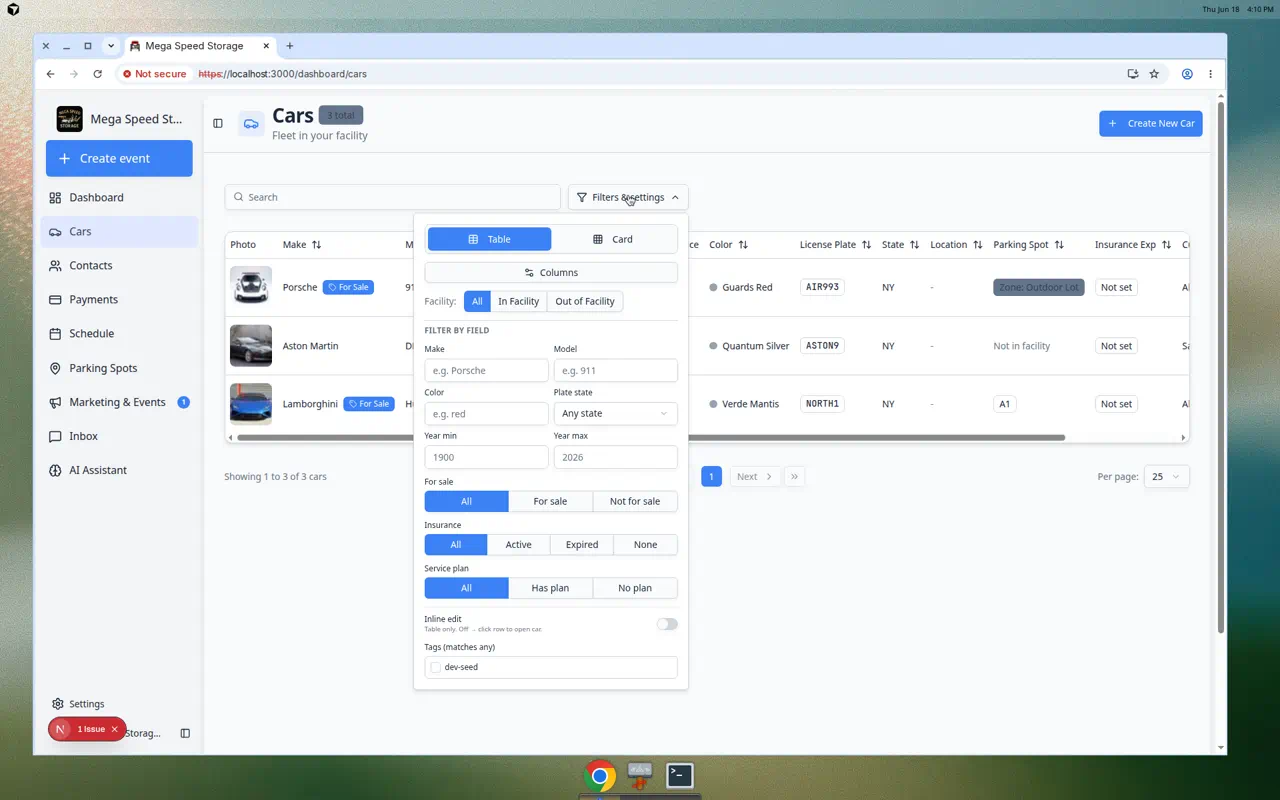Screen dimensions: 1280x800
Task: Open Cars in the sidebar
Action: pyautogui.click(x=119, y=231)
